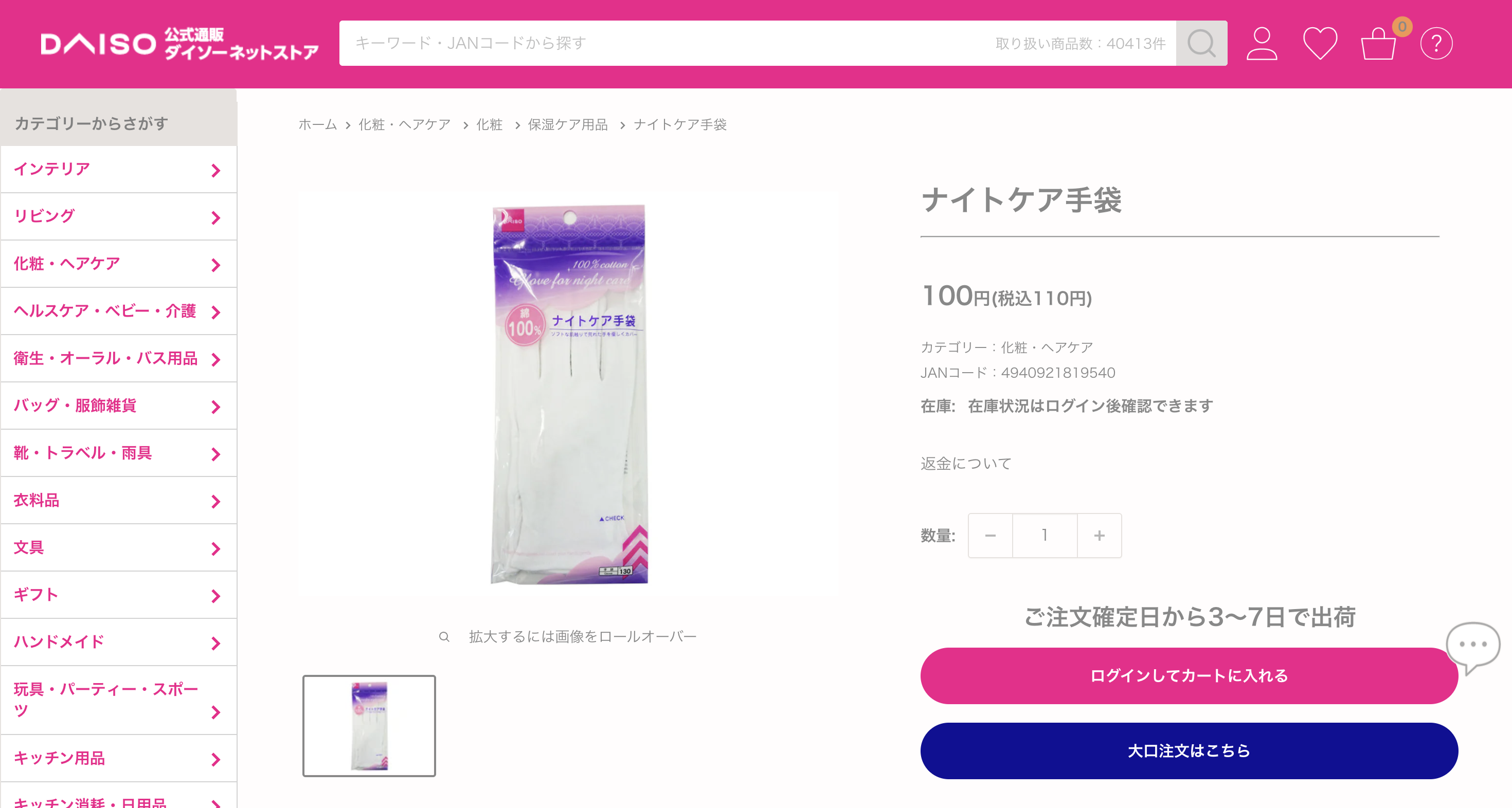This screenshot has width=1512, height=808.
Task: Decrease quantity with minus button
Action: tap(990, 535)
